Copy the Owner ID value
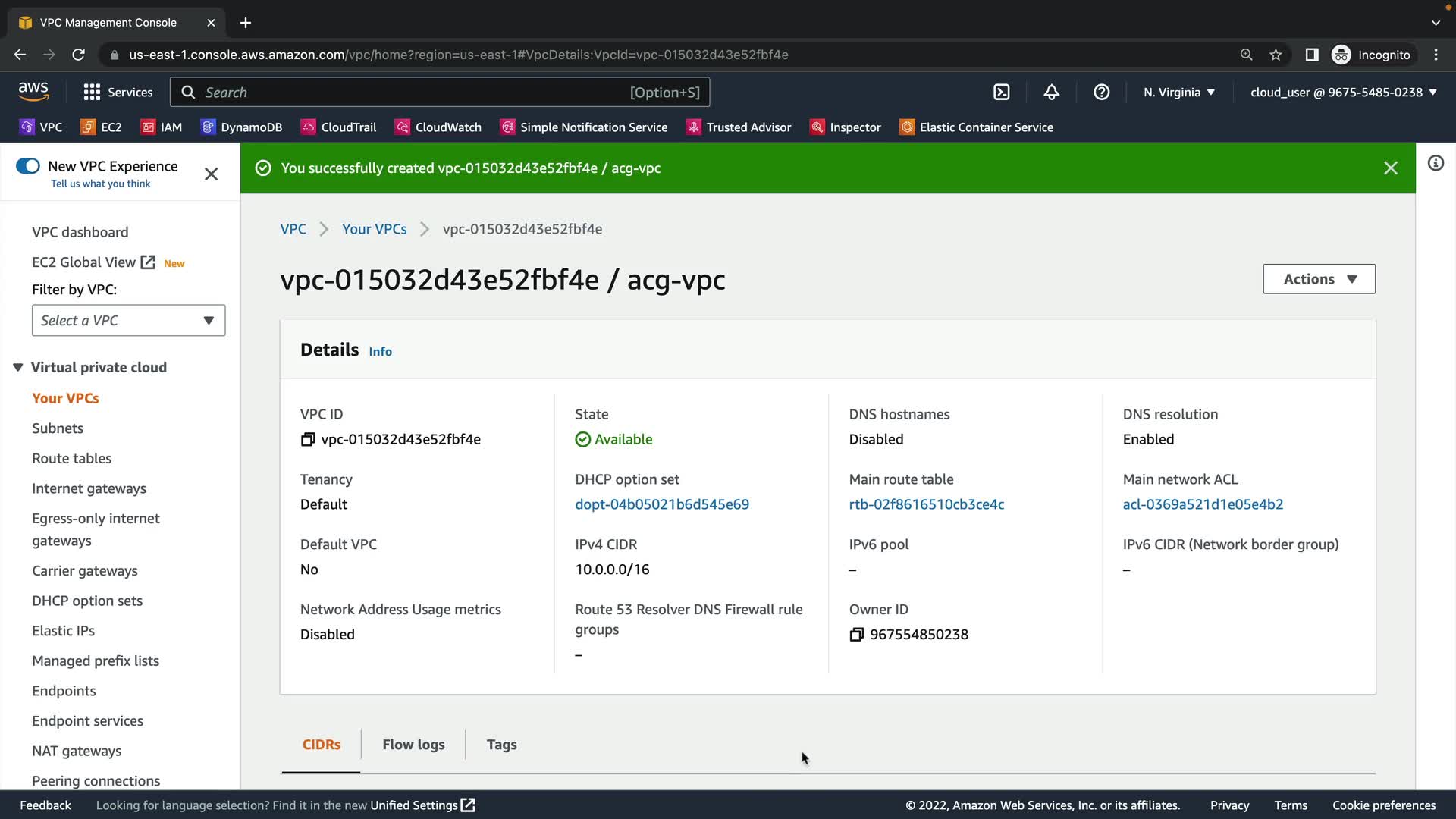 tap(856, 635)
